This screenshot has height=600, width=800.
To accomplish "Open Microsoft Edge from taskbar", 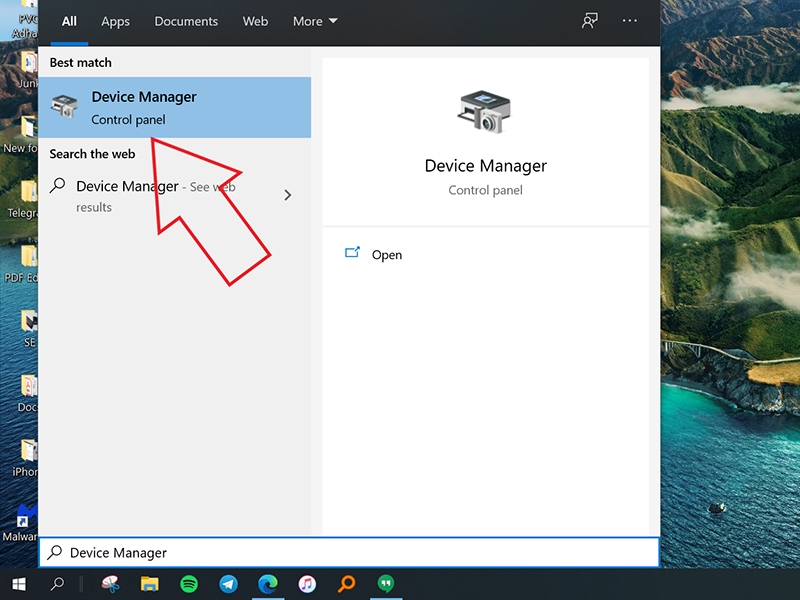I will (x=268, y=584).
